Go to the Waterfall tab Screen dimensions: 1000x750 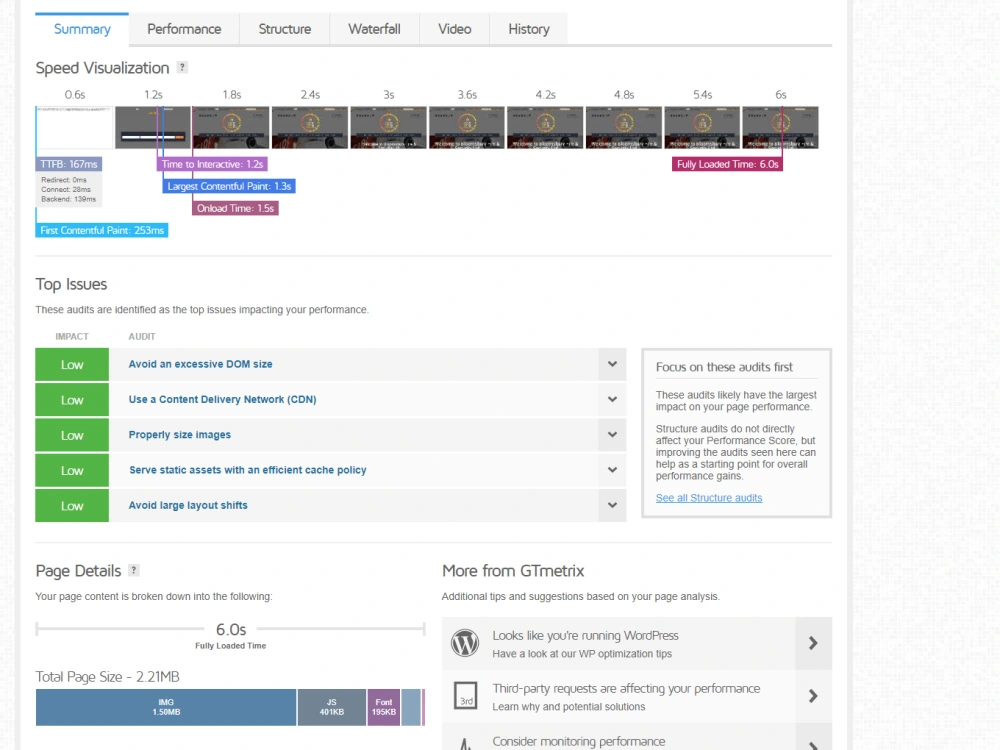374,29
